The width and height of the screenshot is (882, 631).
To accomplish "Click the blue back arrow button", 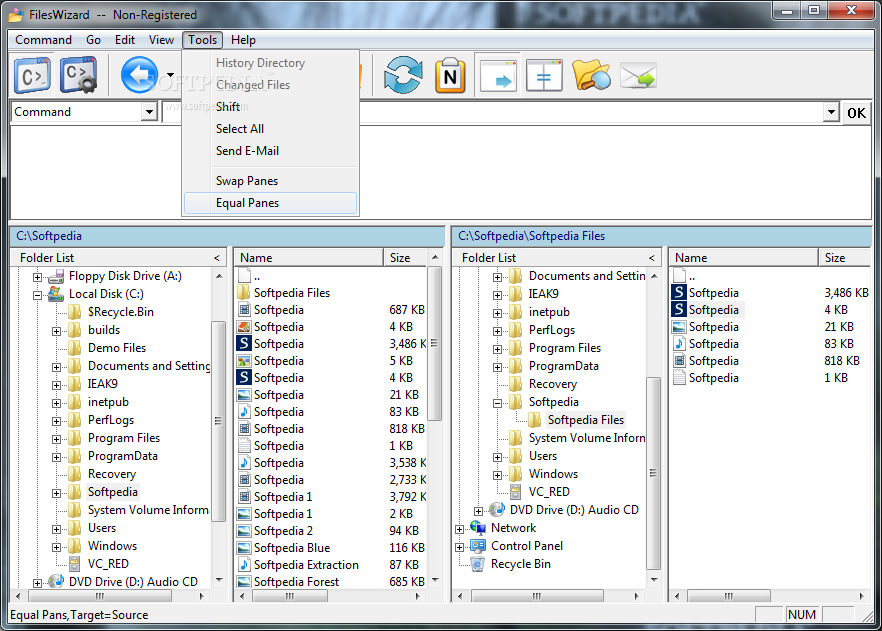I will (x=140, y=75).
